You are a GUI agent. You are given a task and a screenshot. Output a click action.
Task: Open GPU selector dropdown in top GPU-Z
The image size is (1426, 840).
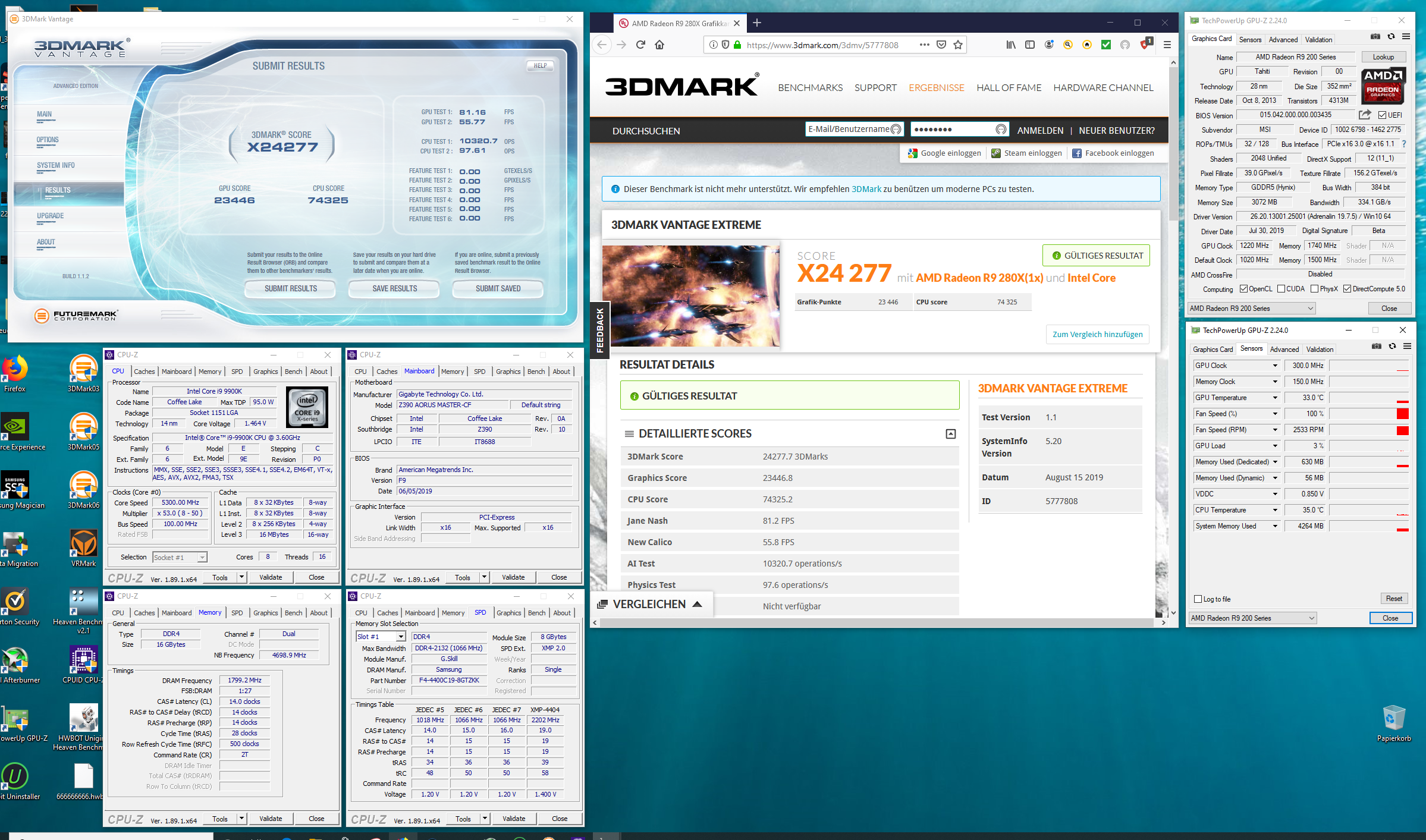[1251, 309]
